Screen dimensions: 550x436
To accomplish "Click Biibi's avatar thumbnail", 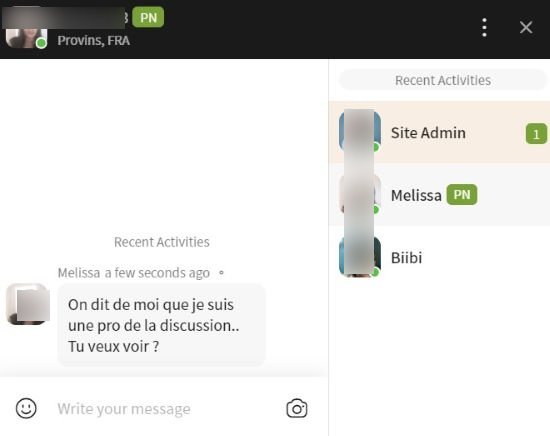I will tap(360, 257).
